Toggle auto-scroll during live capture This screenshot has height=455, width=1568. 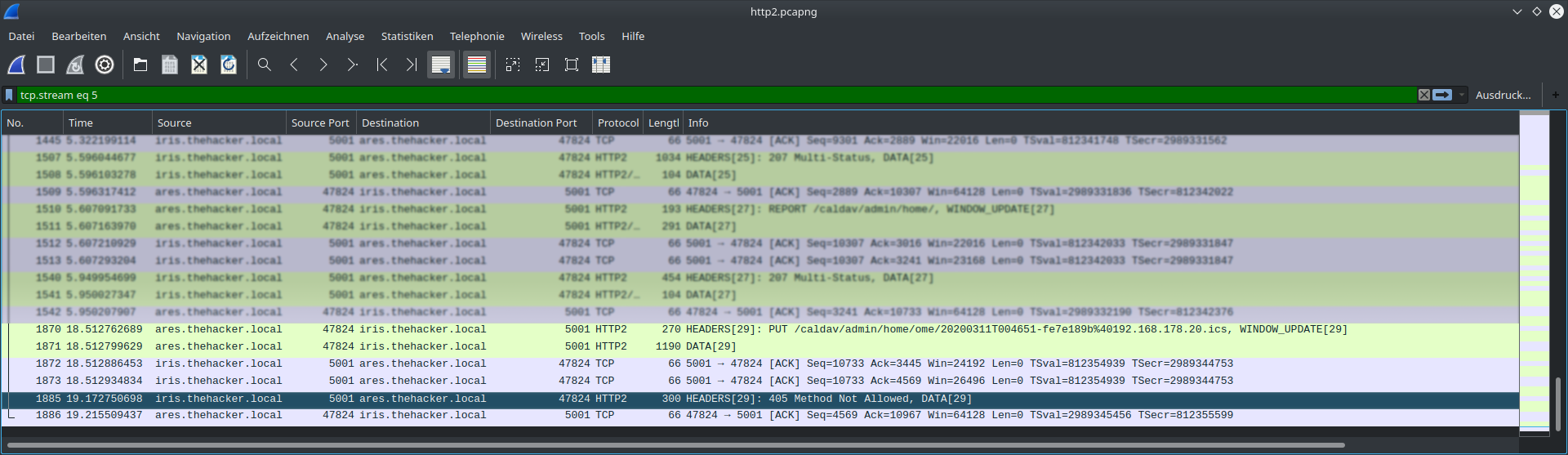pos(441,65)
